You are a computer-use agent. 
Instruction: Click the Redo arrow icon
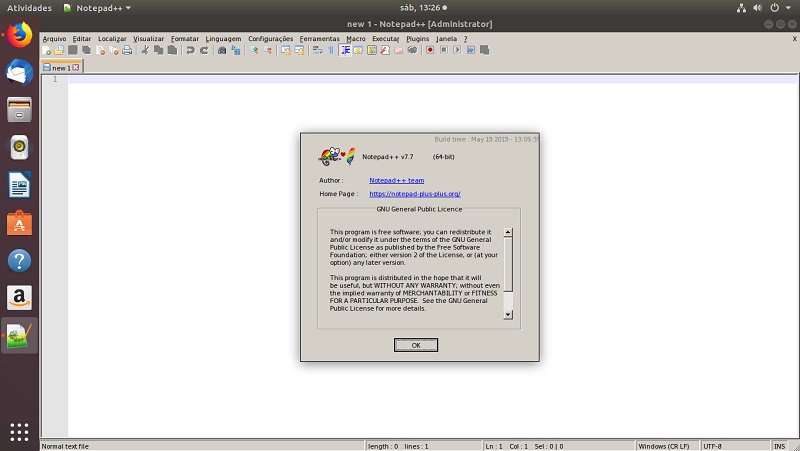coord(204,50)
